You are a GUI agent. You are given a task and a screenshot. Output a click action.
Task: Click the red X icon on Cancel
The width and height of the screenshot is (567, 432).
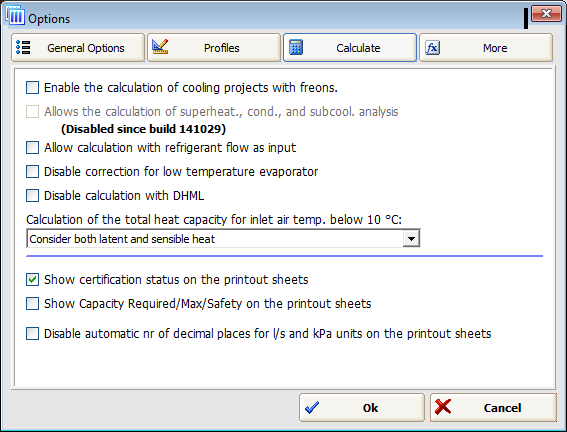point(443,407)
